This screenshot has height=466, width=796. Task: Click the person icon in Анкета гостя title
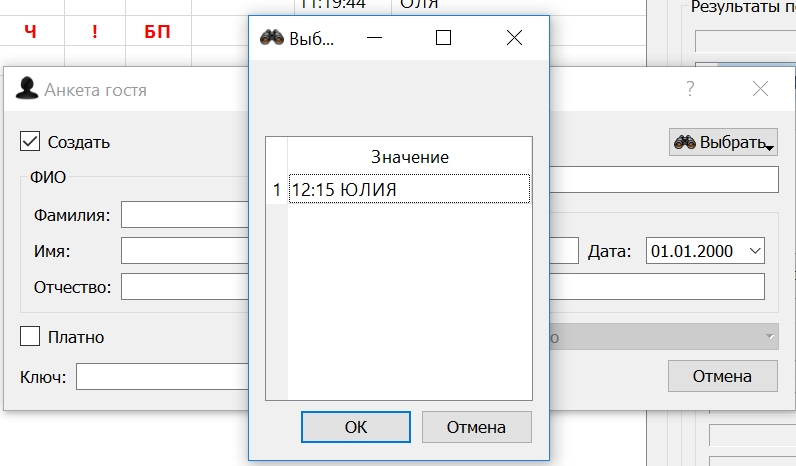tap(27, 88)
